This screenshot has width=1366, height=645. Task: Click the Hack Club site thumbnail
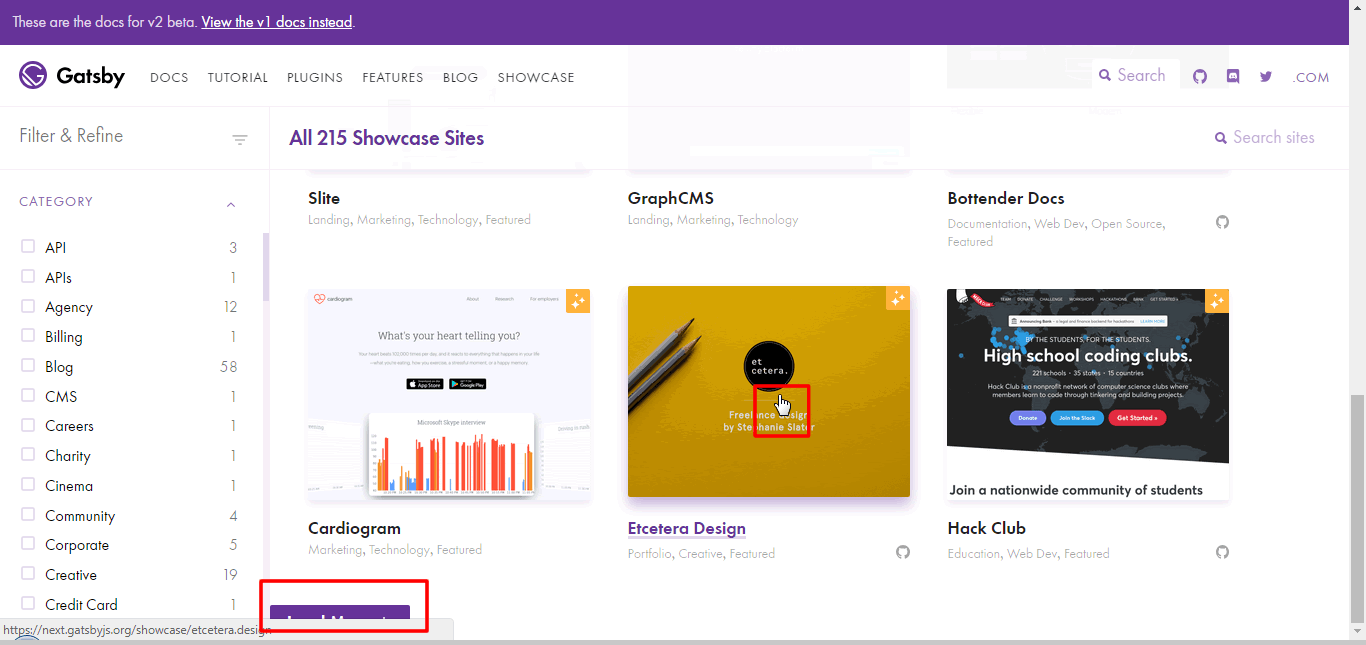point(1088,394)
